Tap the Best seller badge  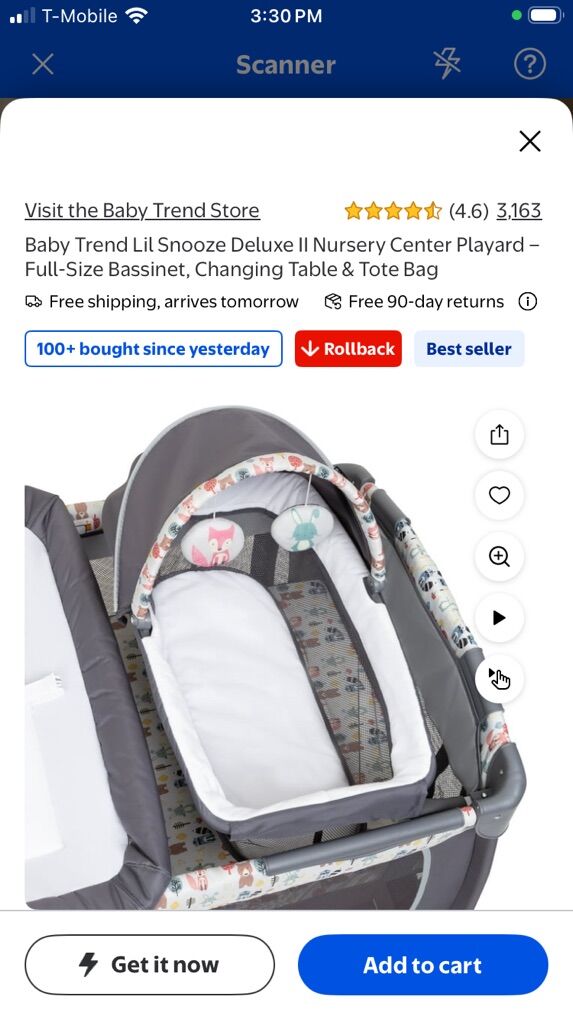click(x=469, y=349)
